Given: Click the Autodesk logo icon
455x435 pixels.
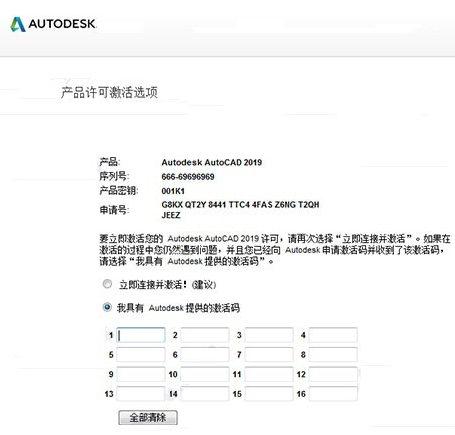Looking at the screenshot, I should coord(18,24).
